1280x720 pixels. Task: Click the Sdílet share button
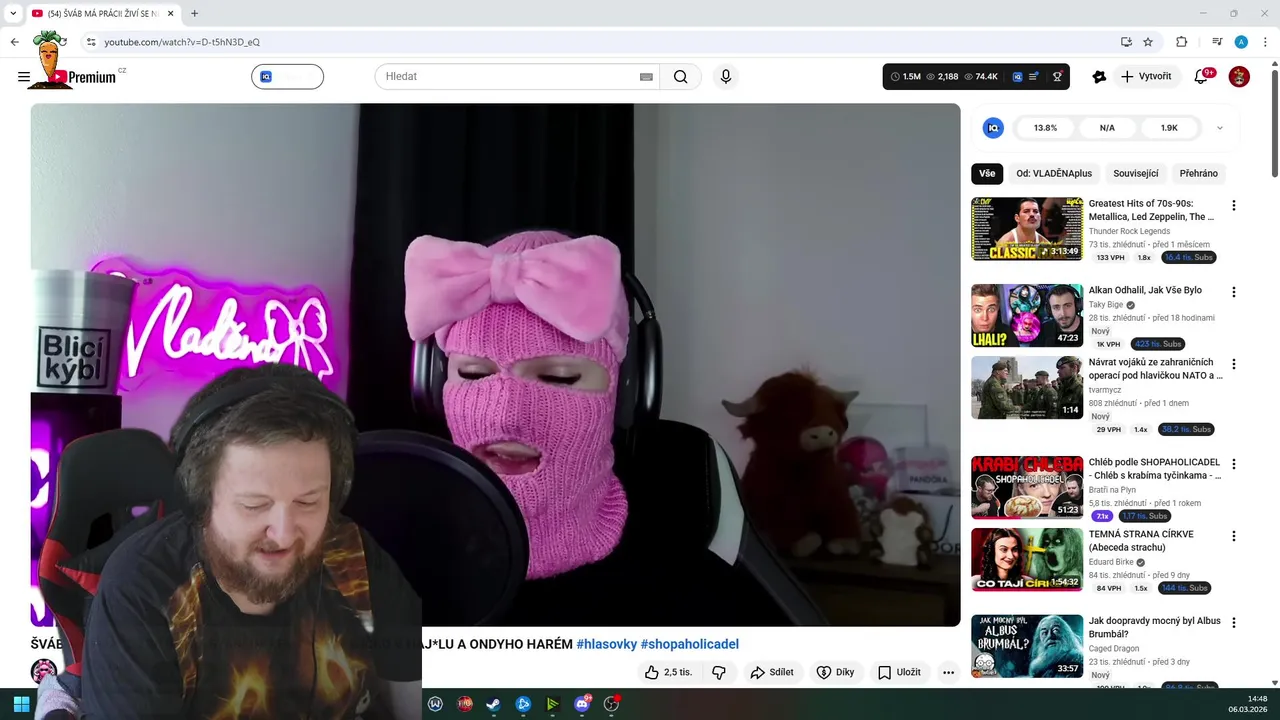[x=772, y=672]
